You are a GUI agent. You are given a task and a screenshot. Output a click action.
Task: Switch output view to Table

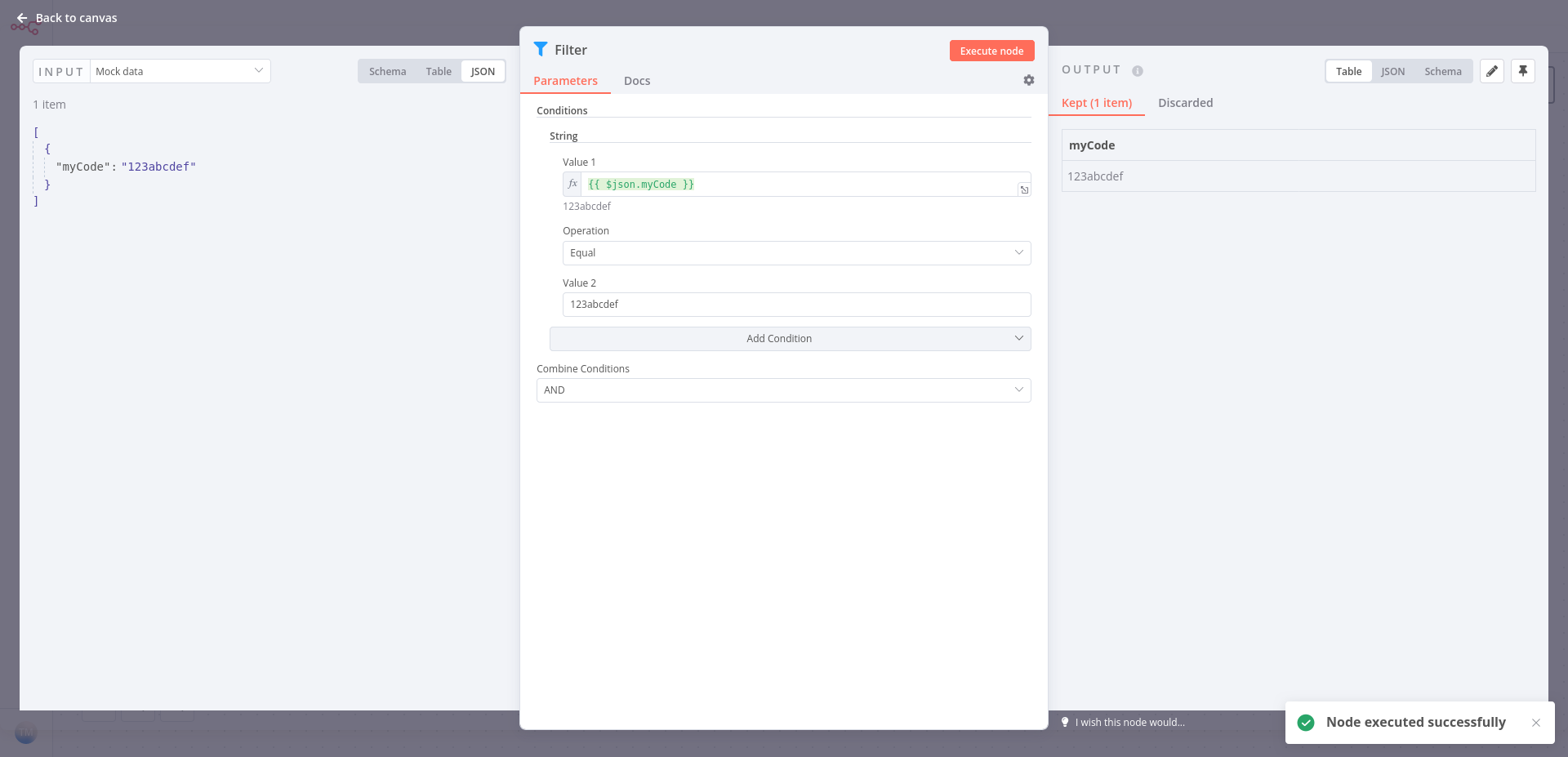tap(1348, 72)
